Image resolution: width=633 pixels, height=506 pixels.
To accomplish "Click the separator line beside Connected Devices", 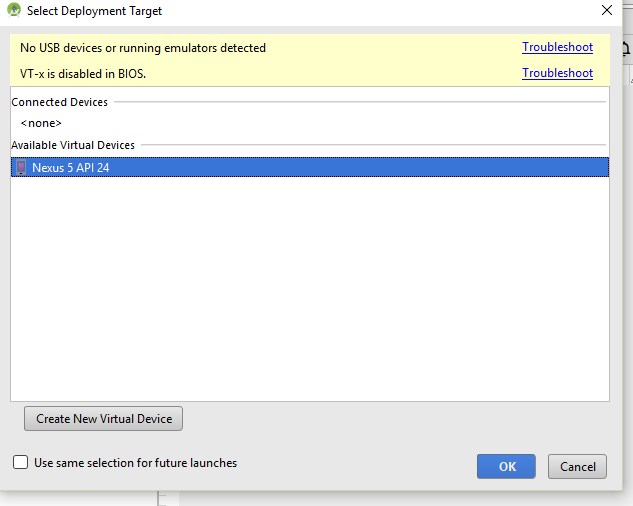I will pyautogui.click(x=360, y=102).
